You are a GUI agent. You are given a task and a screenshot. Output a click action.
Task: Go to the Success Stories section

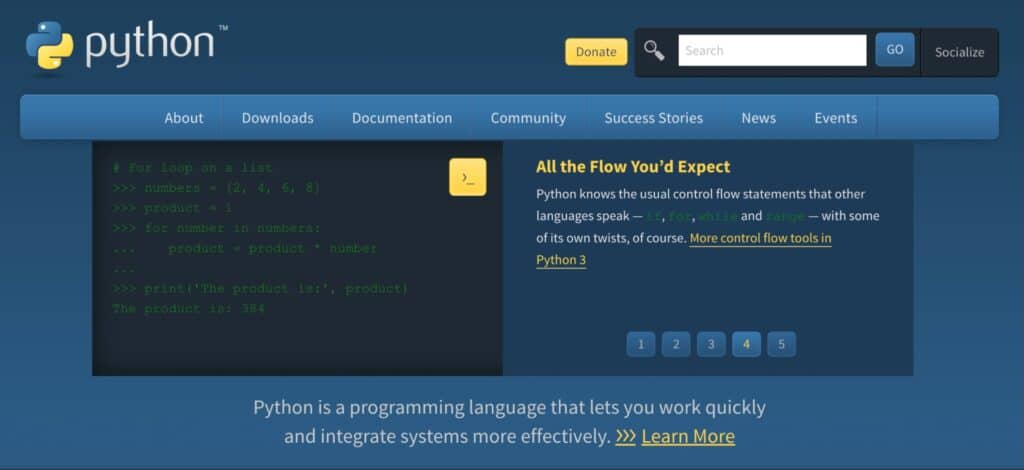coord(653,118)
